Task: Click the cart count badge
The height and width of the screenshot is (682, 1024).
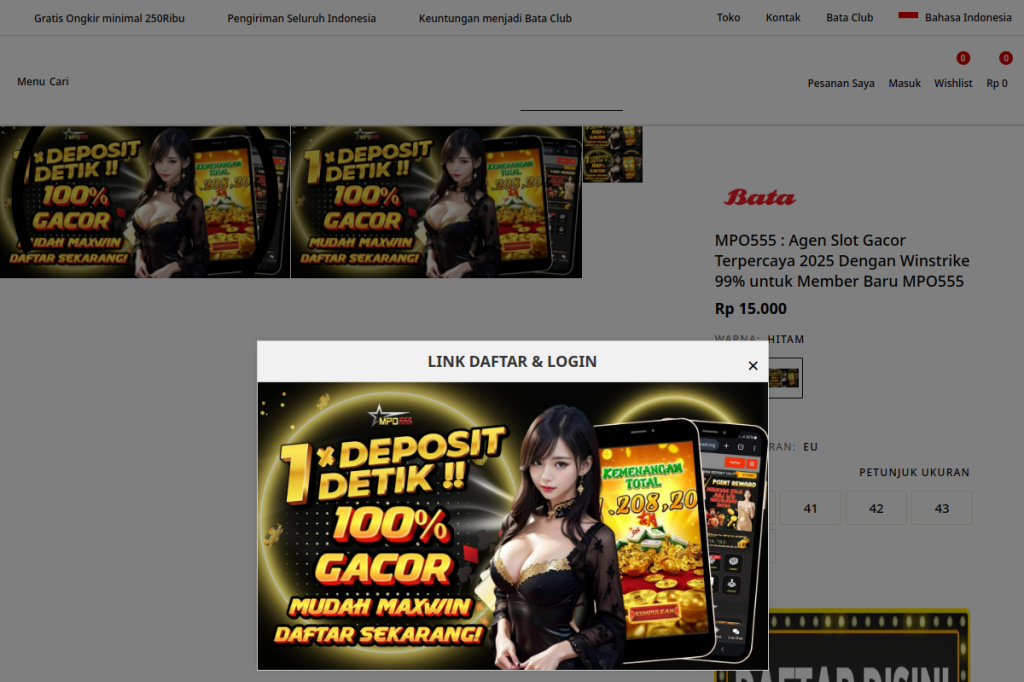Action: click(1006, 58)
